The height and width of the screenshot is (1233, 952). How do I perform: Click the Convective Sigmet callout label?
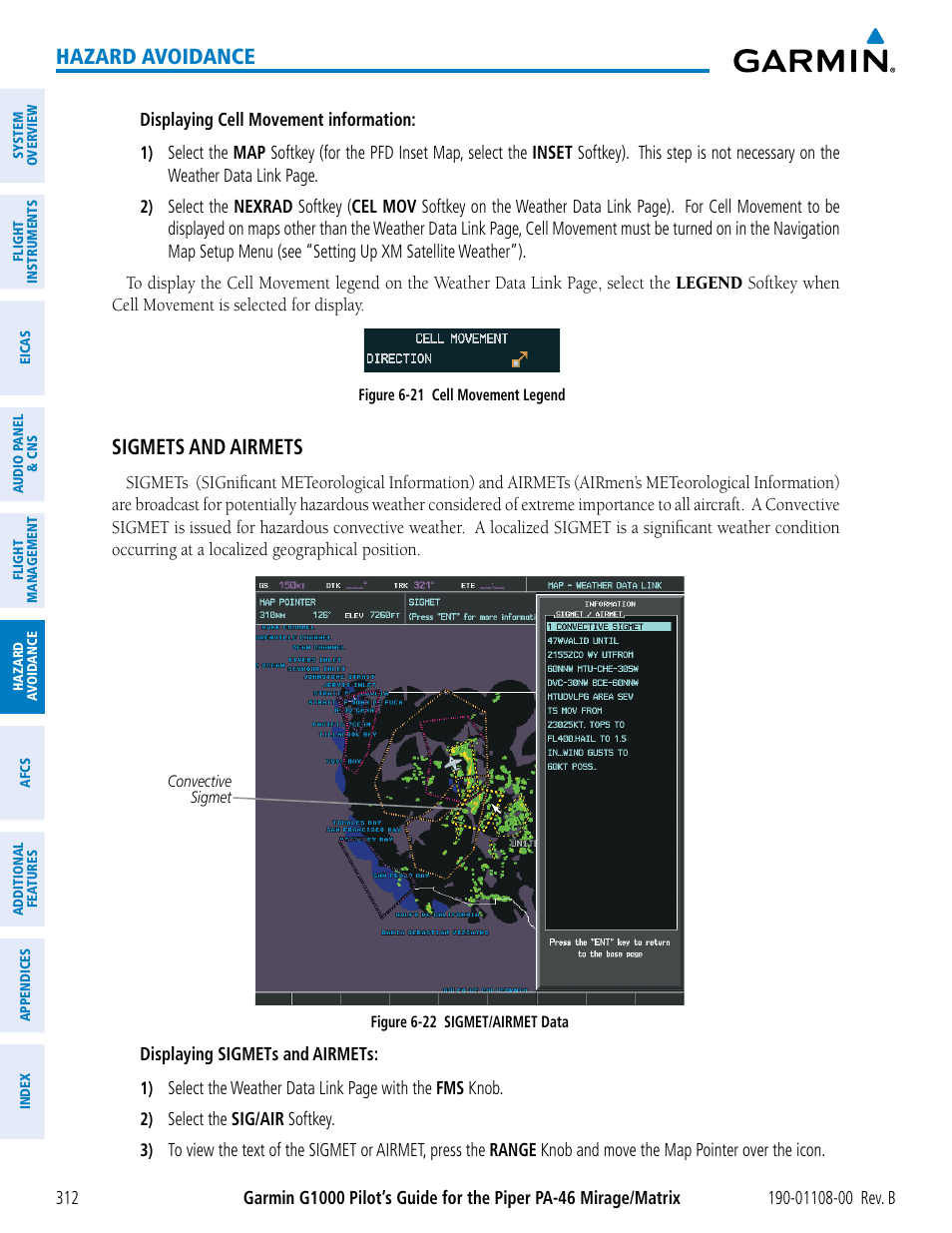click(200, 789)
